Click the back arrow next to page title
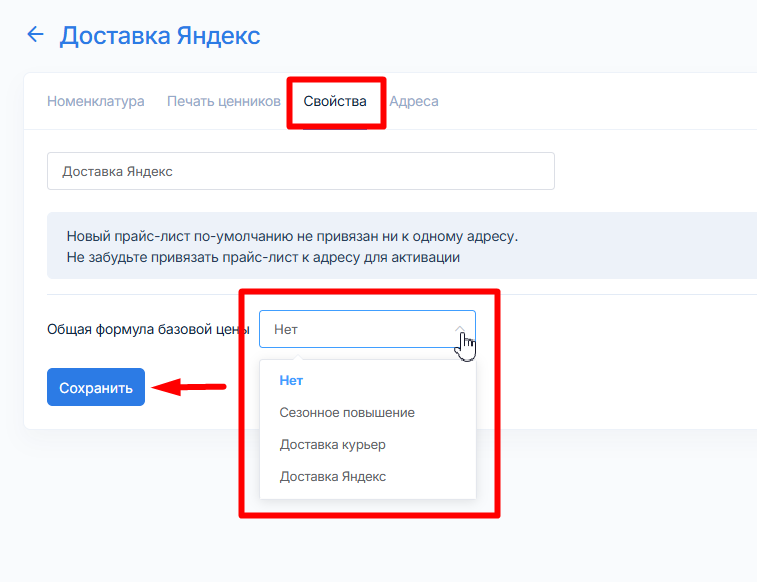This screenshot has height=582, width=757. (35, 35)
